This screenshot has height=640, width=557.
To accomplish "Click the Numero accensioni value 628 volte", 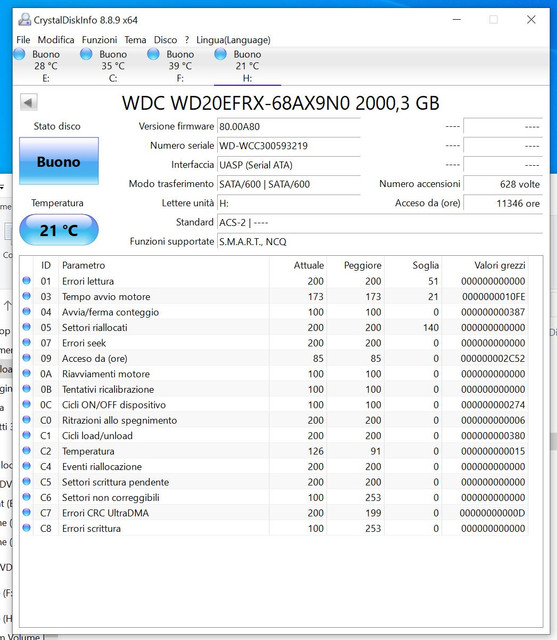I will coord(503,184).
